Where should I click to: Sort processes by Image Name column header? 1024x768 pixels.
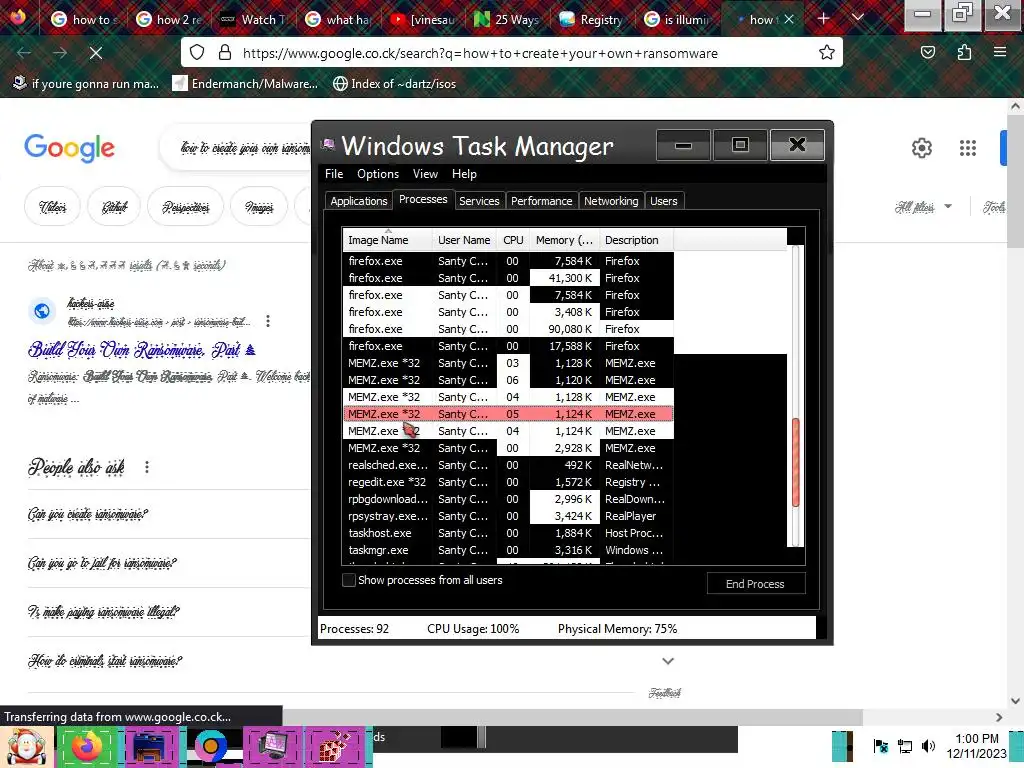(x=387, y=240)
